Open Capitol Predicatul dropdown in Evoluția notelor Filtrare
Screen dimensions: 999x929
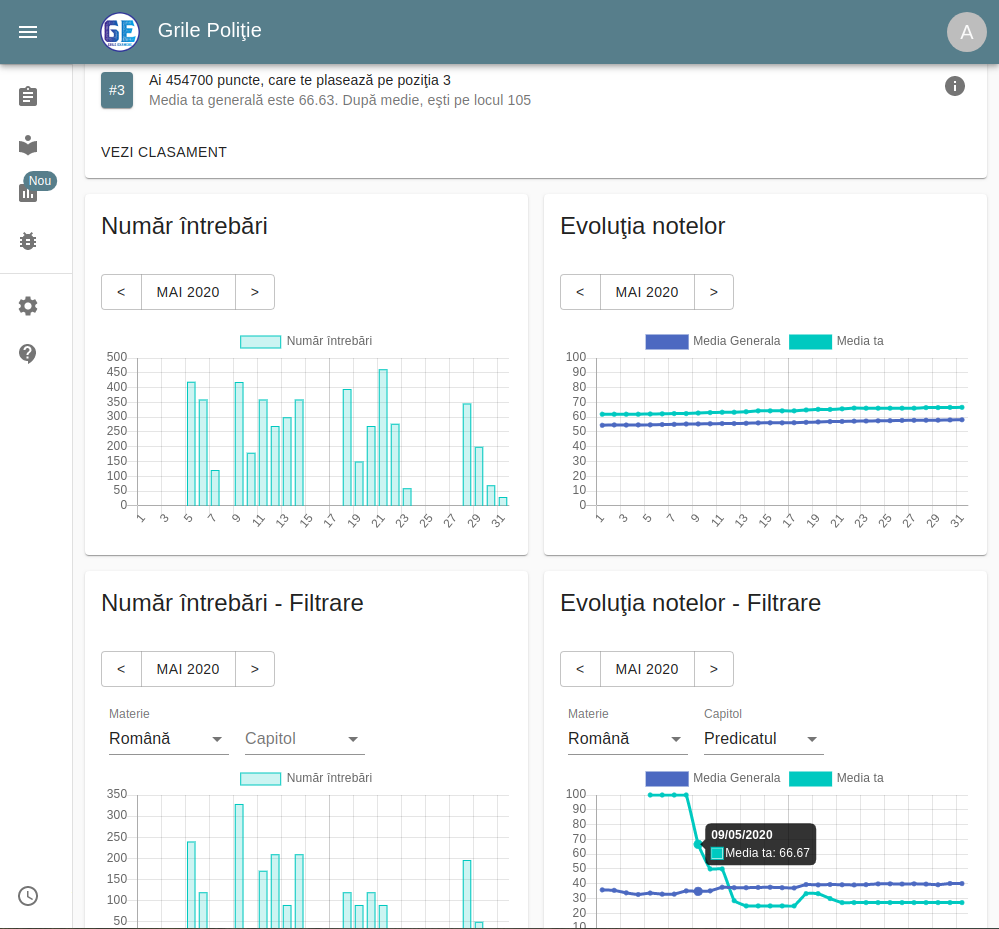[763, 739]
